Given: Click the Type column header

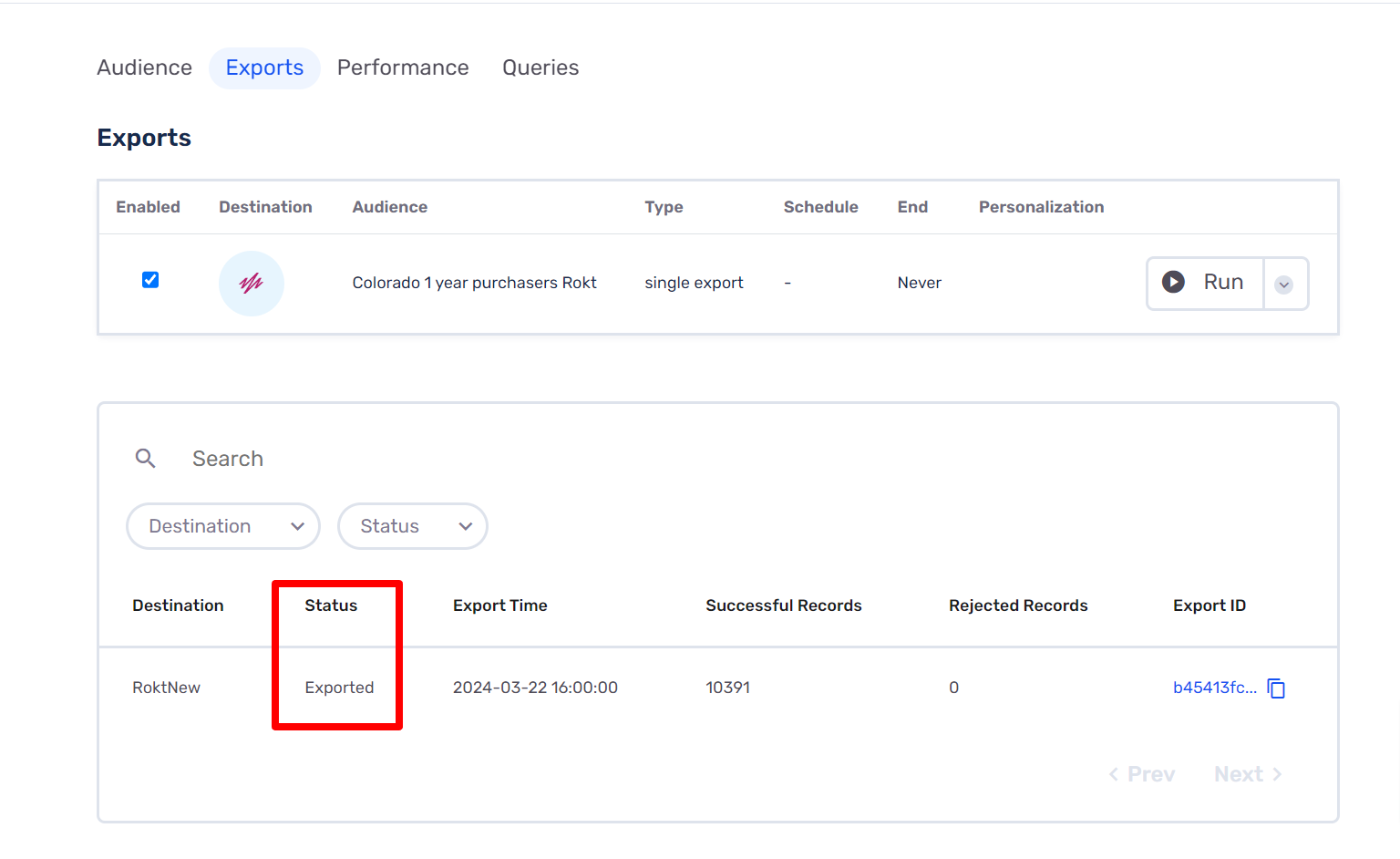Looking at the screenshot, I should click(664, 208).
